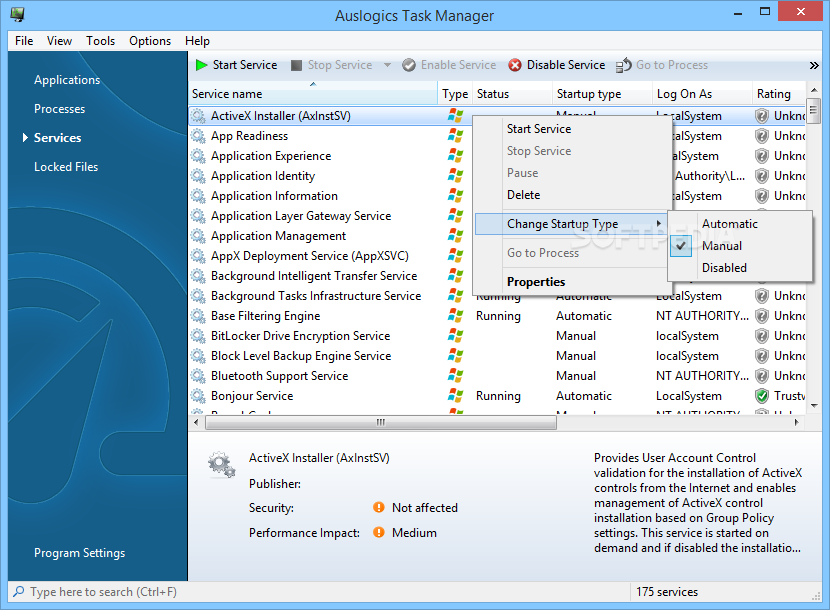This screenshot has height=610, width=830.
Task: Click the gear icon beside App Readiness
Action: 199,136
